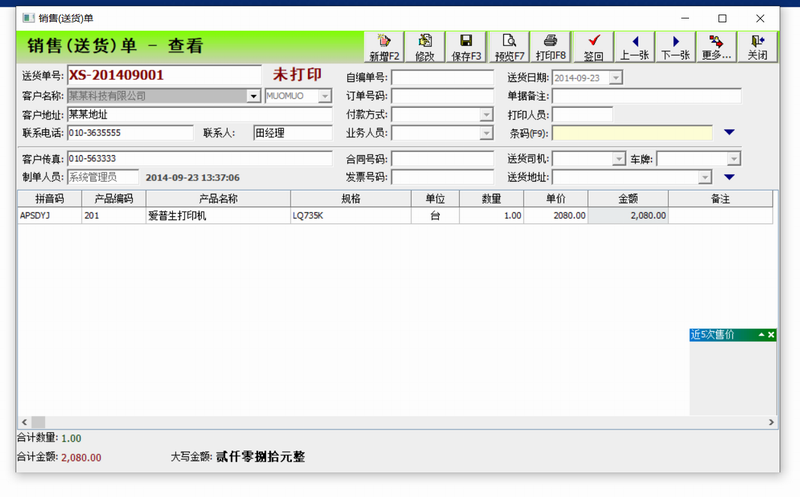Save the order with 保存F3
800x497 pixels.
[466, 47]
